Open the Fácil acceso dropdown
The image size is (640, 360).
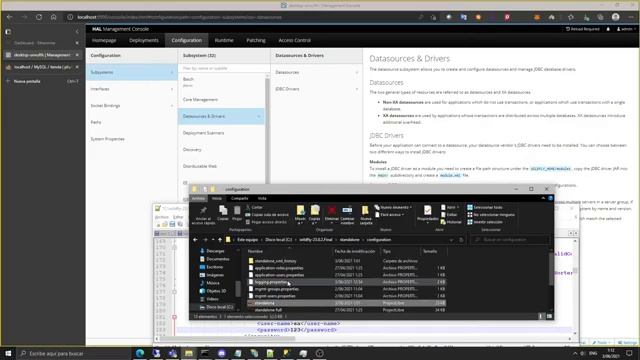coord(389,215)
